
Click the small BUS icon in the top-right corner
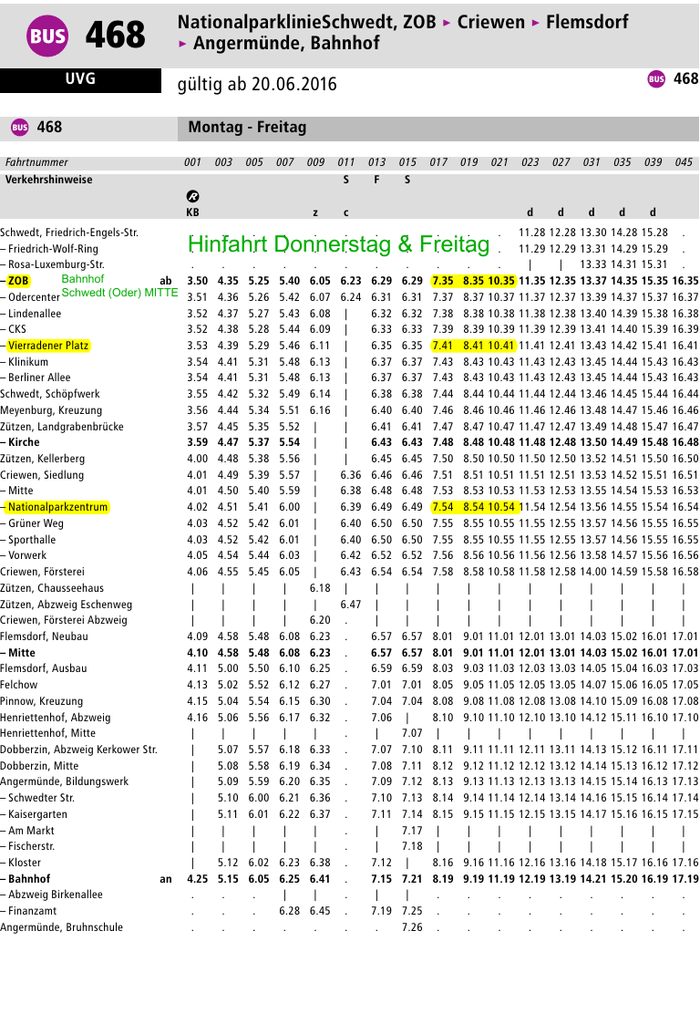tap(656, 79)
